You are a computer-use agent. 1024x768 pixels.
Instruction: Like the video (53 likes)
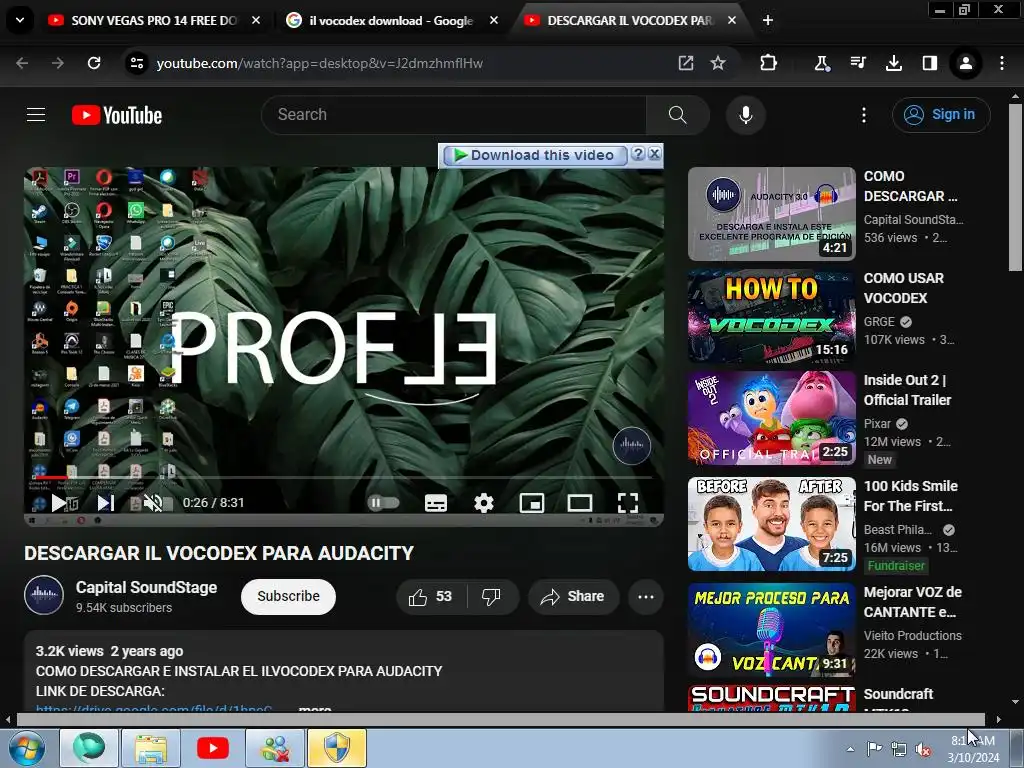coord(430,596)
